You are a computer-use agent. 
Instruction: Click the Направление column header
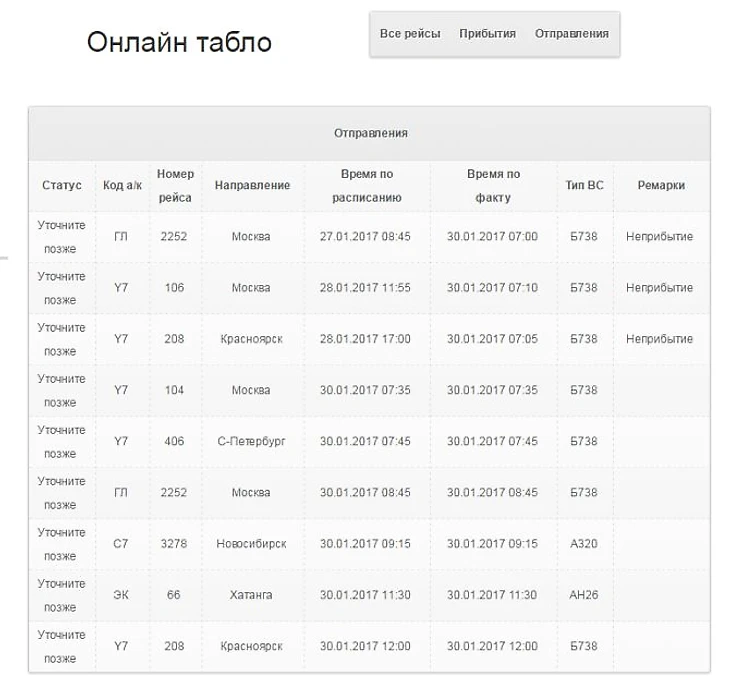point(252,185)
